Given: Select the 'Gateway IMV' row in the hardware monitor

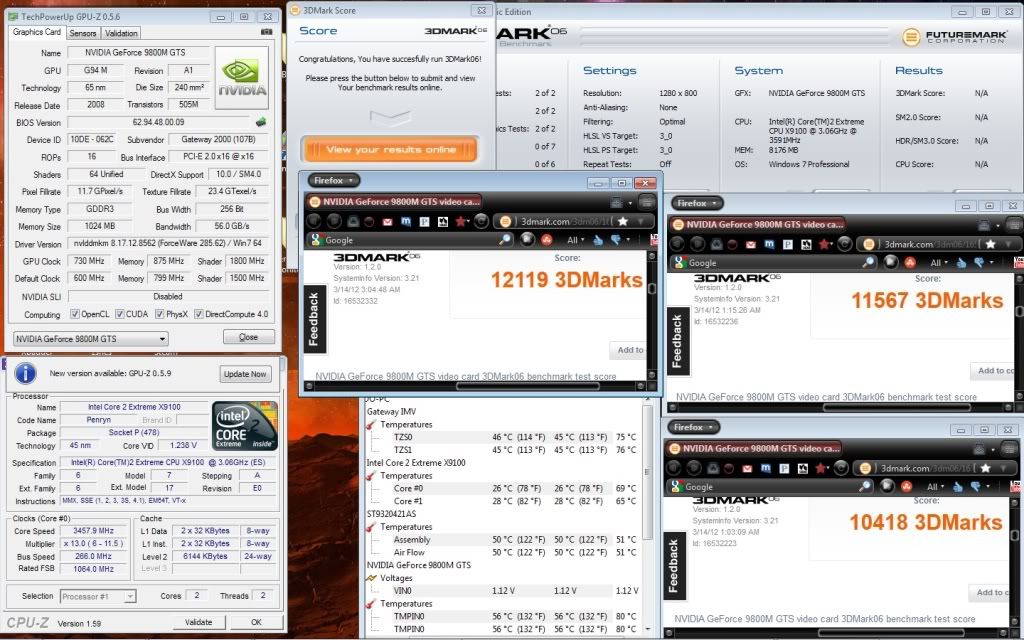Looking at the screenshot, I should pos(391,411).
